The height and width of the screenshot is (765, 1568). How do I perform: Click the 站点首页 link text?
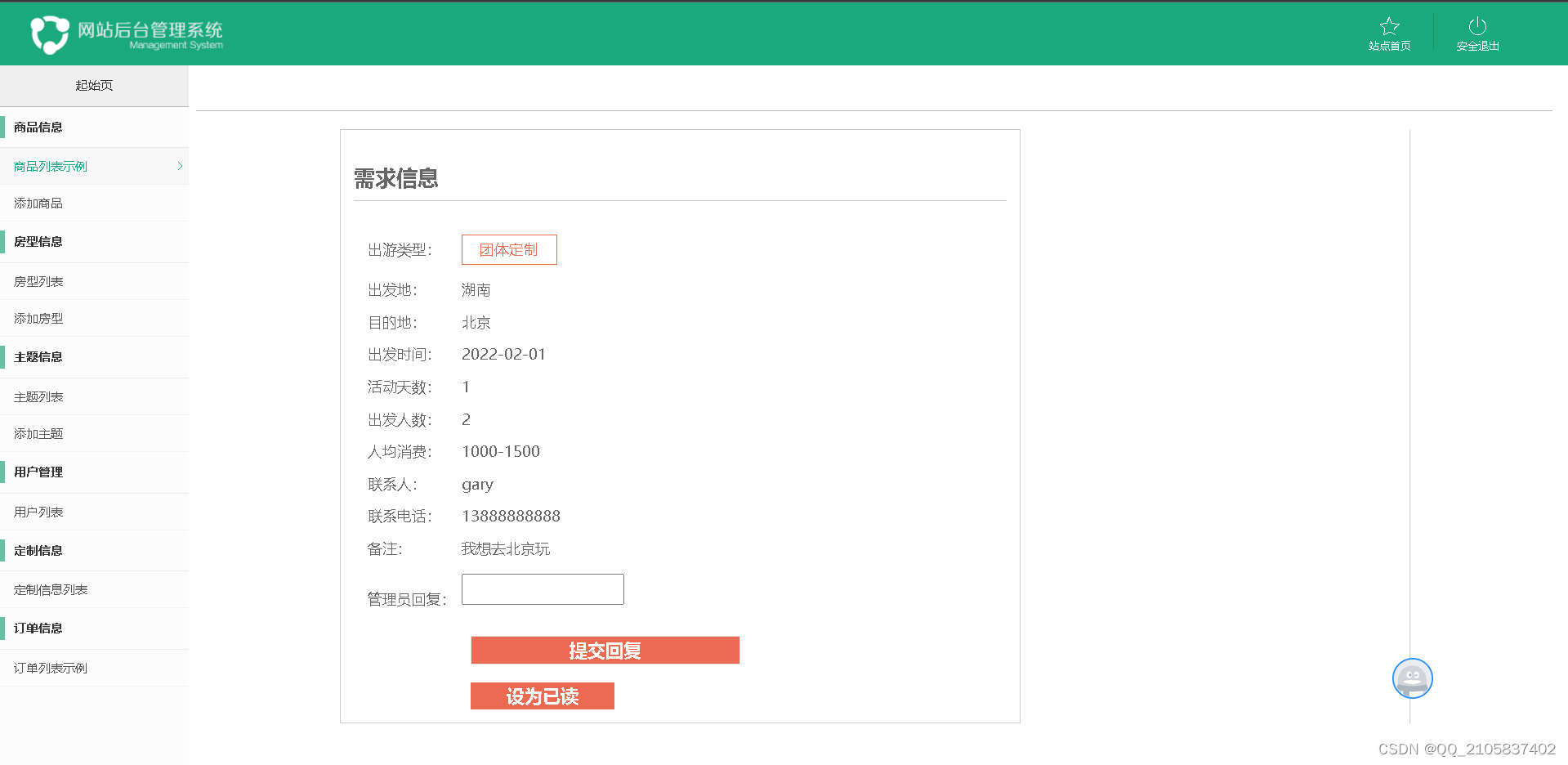pyautogui.click(x=1389, y=47)
